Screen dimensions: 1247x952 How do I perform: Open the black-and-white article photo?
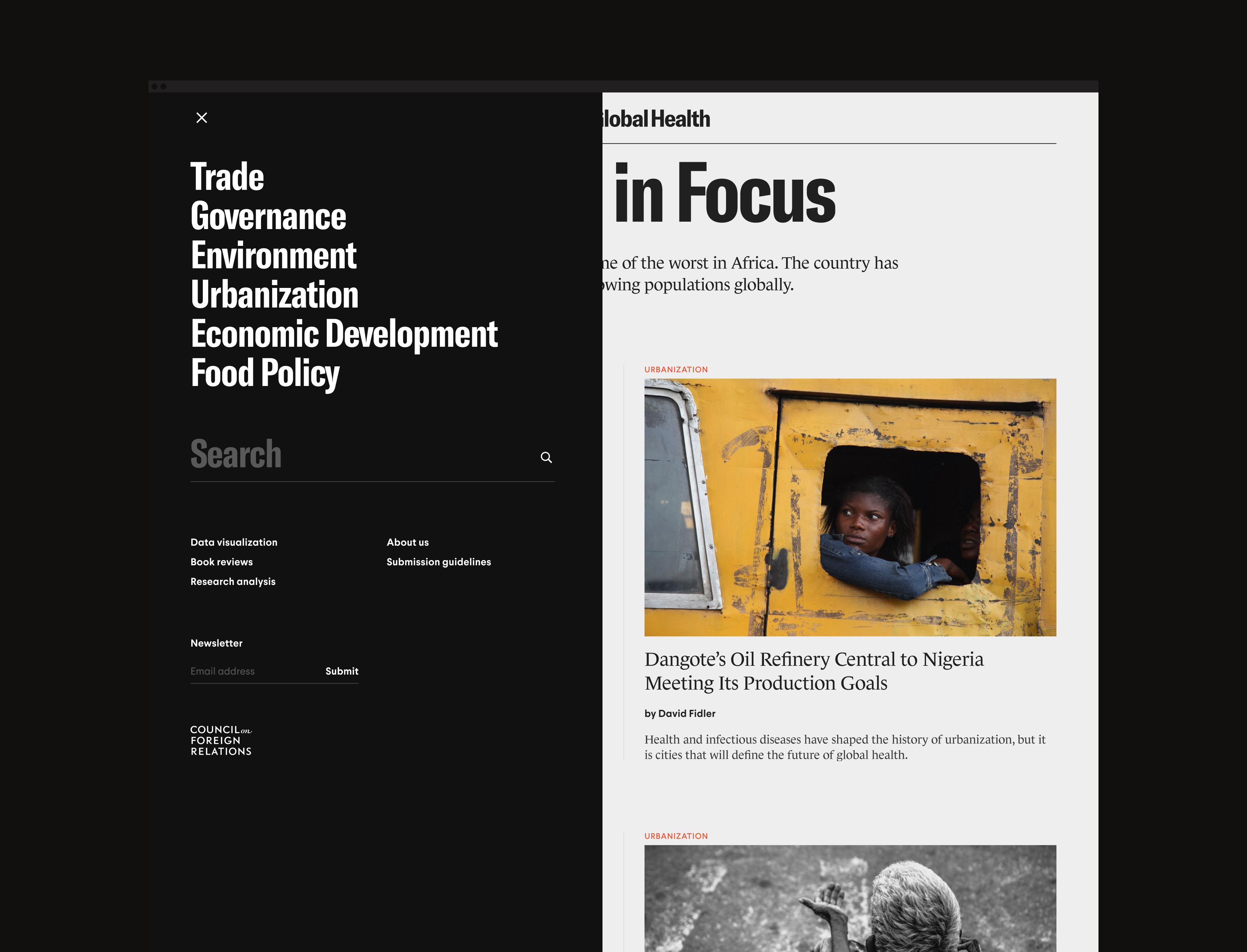[x=850, y=899]
